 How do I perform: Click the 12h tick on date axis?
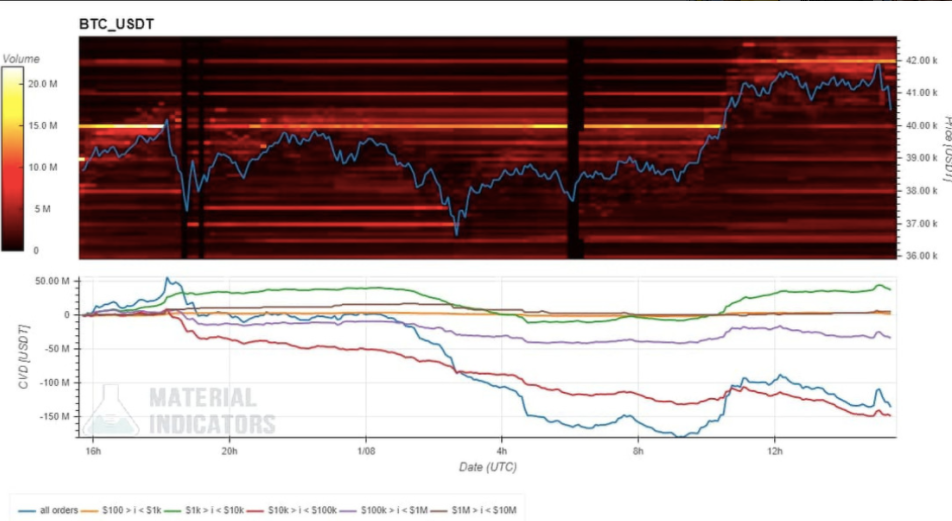pyautogui.click(x=774, y=452)
